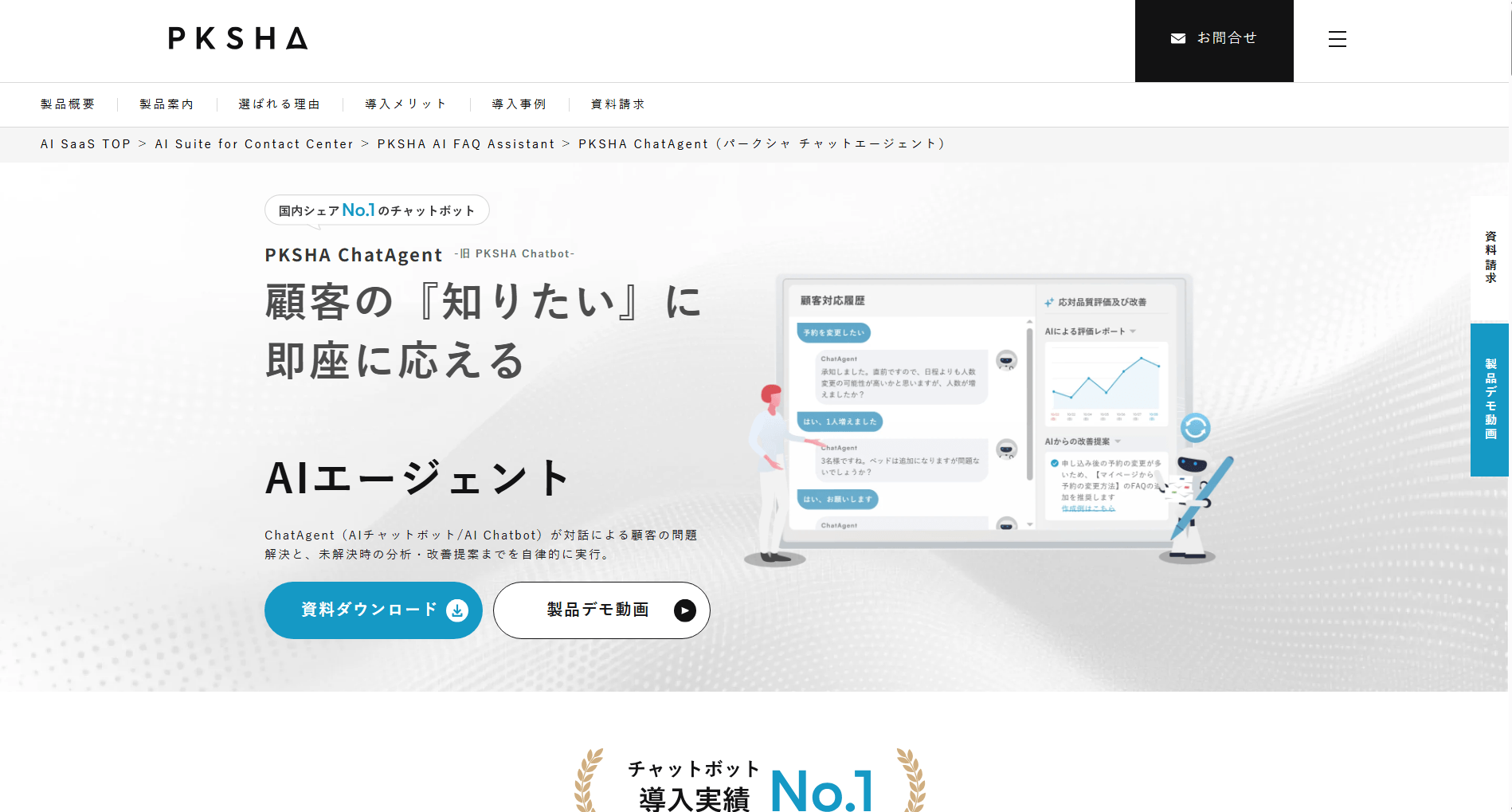Click download icon on 資料ダウンロード button
Viewport: 1512px width, 812px height.
click(x=457, y=610)
